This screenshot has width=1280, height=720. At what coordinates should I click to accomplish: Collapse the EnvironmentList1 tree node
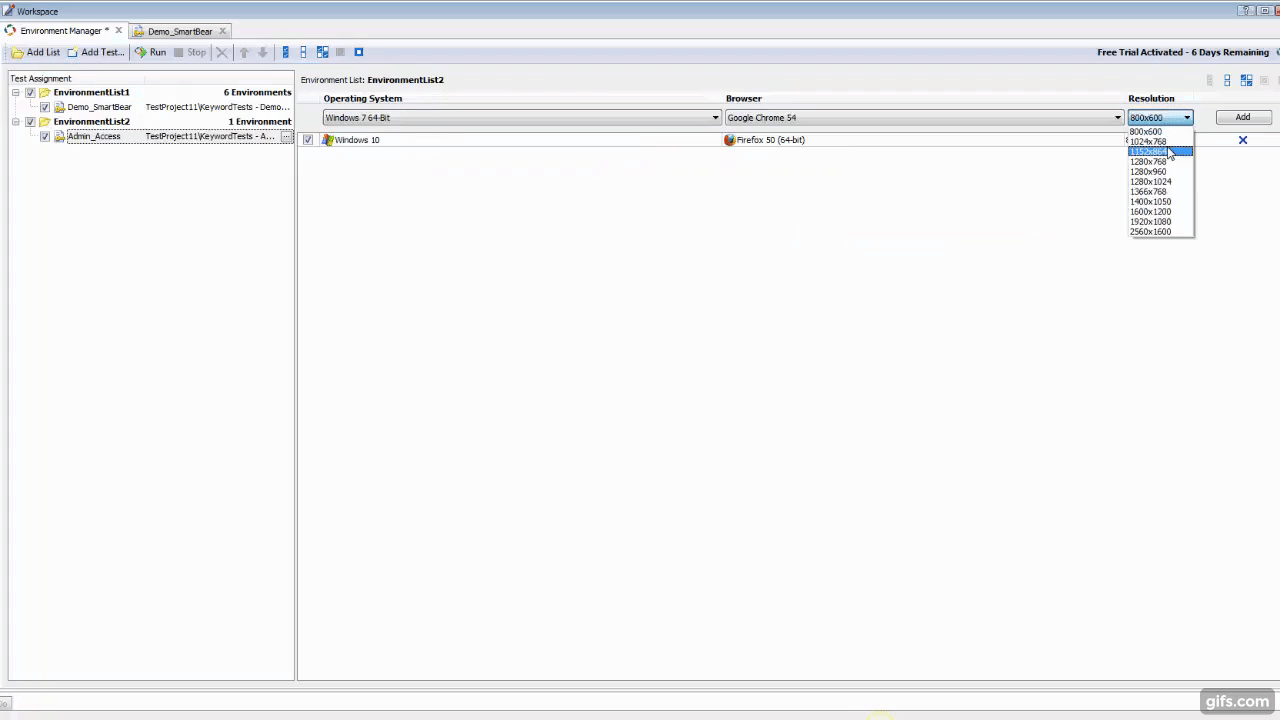click(16, 93)
